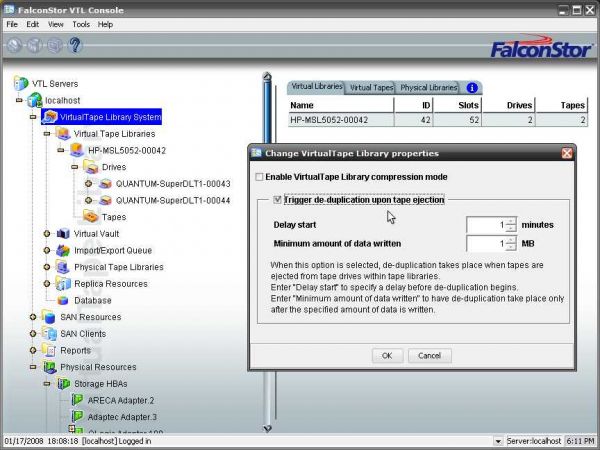This screenshot has width=600, height=450.
Task: Click SAN Resources icon
Action: 49,317
